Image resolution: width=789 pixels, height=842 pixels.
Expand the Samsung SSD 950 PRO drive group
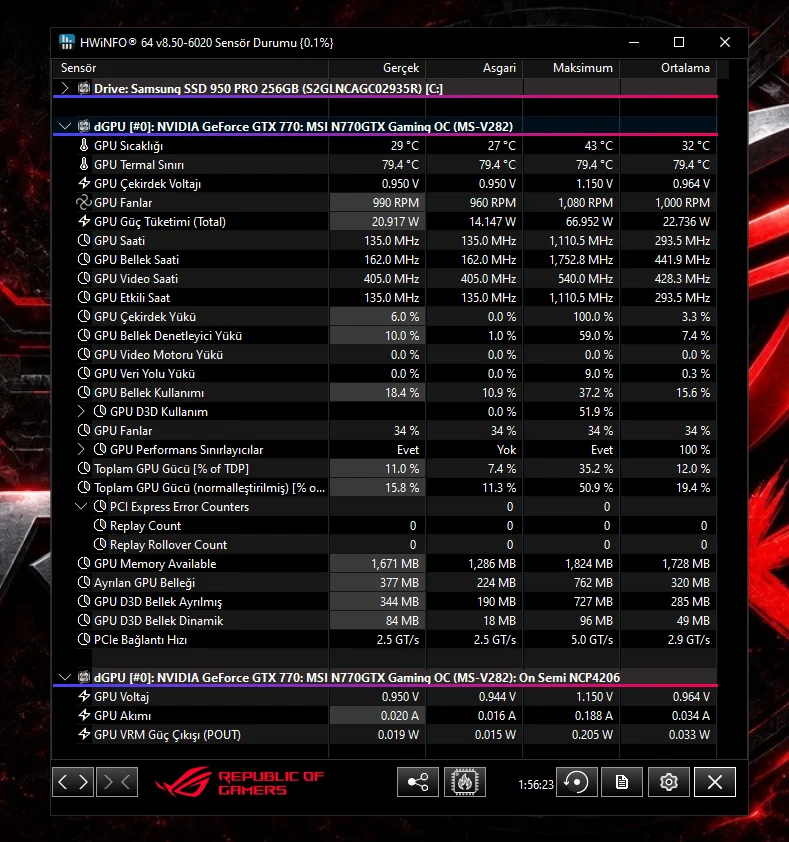(x=65, y=88)
